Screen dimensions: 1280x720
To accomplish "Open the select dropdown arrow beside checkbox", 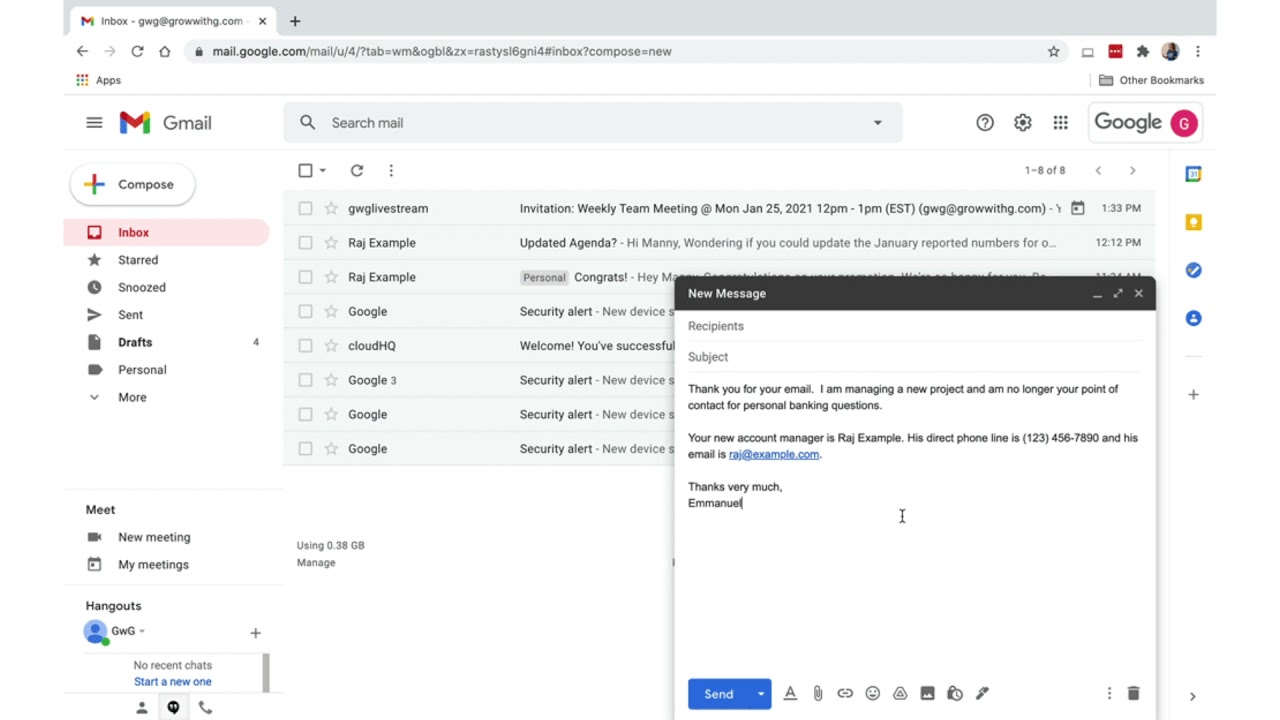I will pyautogui.click(x=322, y=170).
